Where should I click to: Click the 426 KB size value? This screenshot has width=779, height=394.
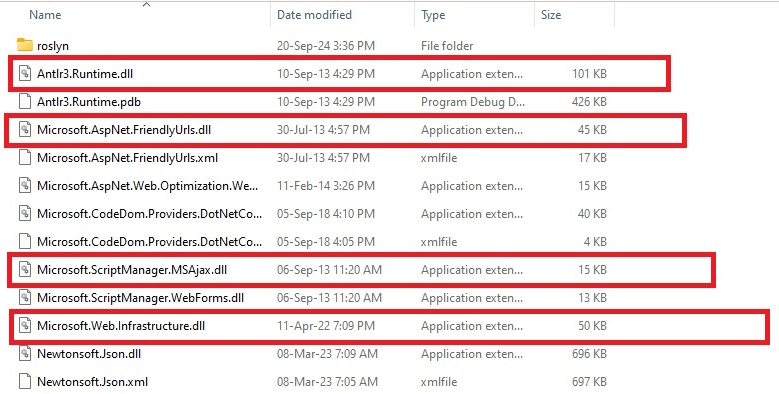click(589, 102)
